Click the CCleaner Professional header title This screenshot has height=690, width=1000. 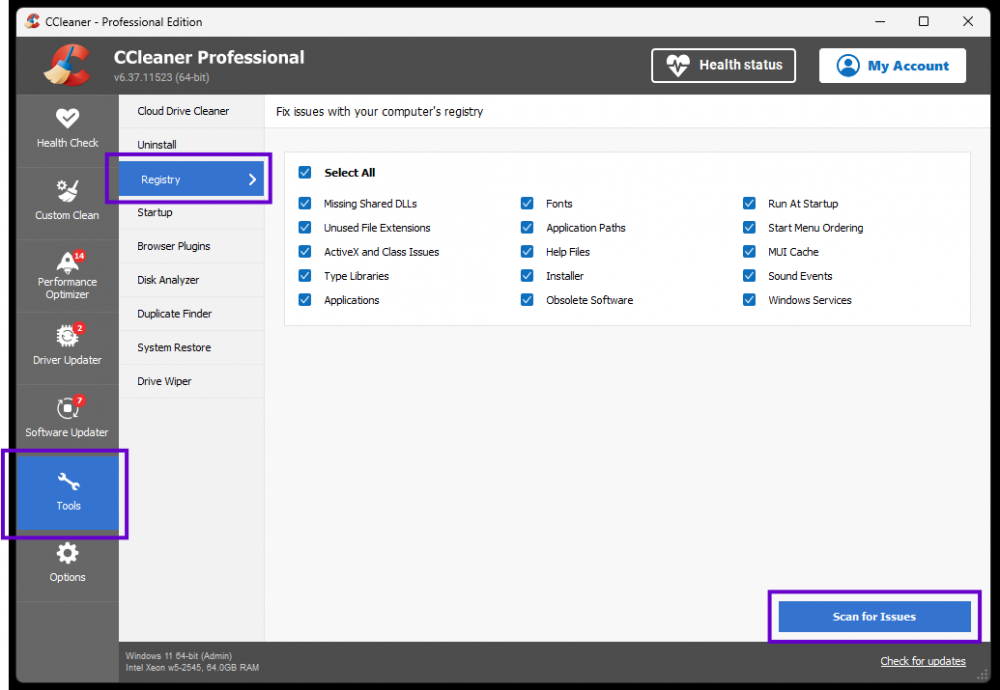(209, 57)
